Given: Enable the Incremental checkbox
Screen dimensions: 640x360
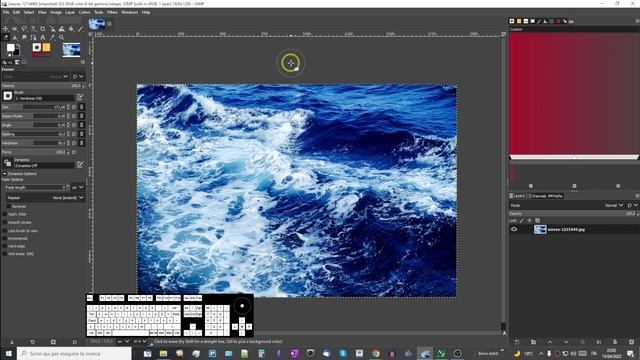Looking at the screenshot, I should (5, 238).
